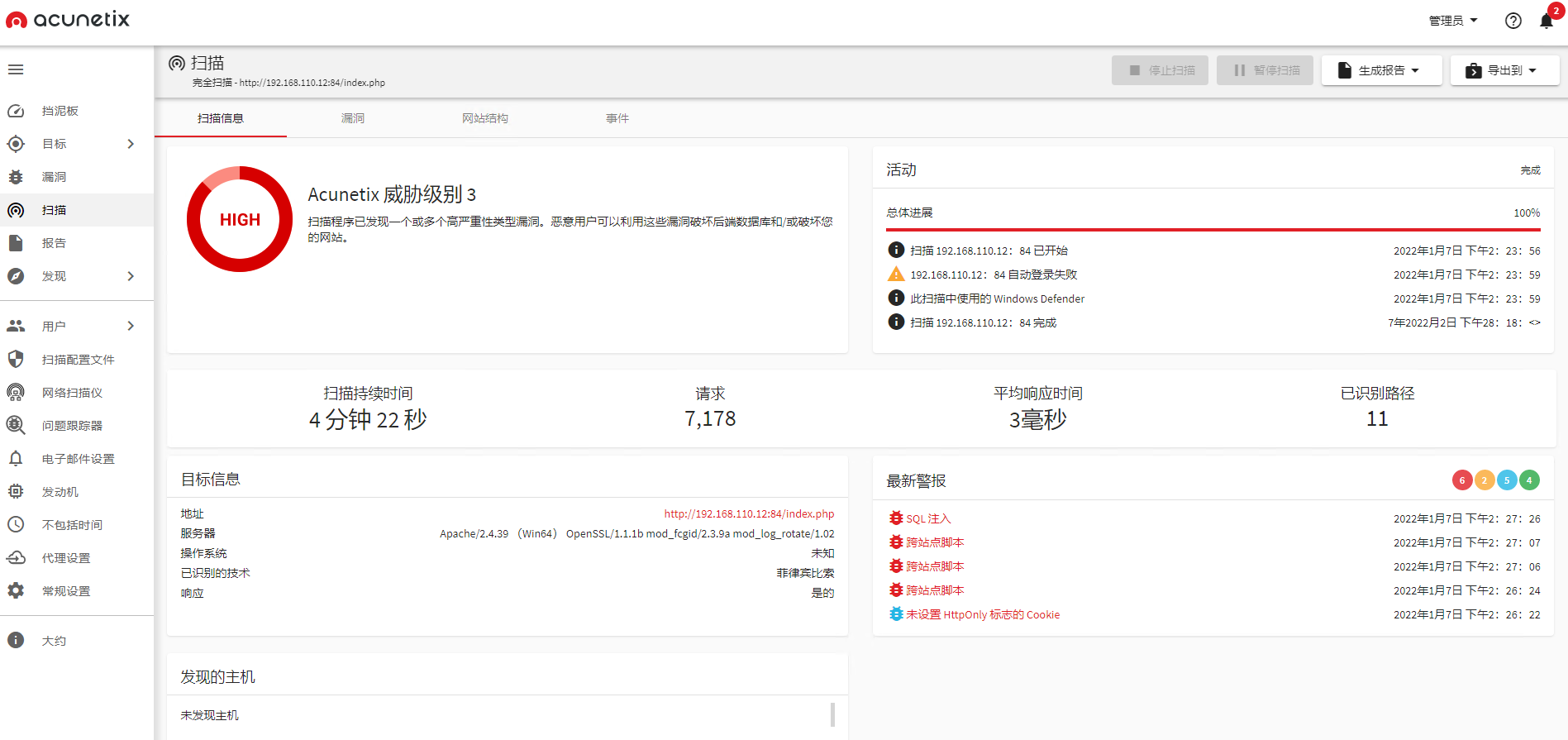Click the 停止扫描 button
Image resolution: width=1568 pixels, height=740 pixels.
tap(1160, 70)
